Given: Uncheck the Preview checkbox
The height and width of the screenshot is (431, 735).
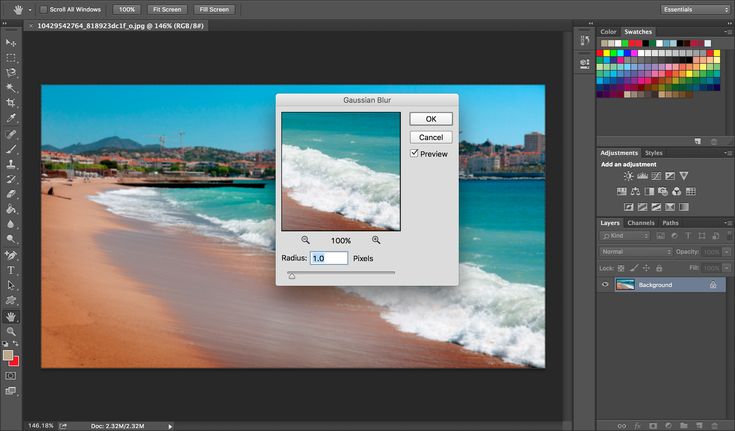Looking at the screenshot, I should [414, 153].
